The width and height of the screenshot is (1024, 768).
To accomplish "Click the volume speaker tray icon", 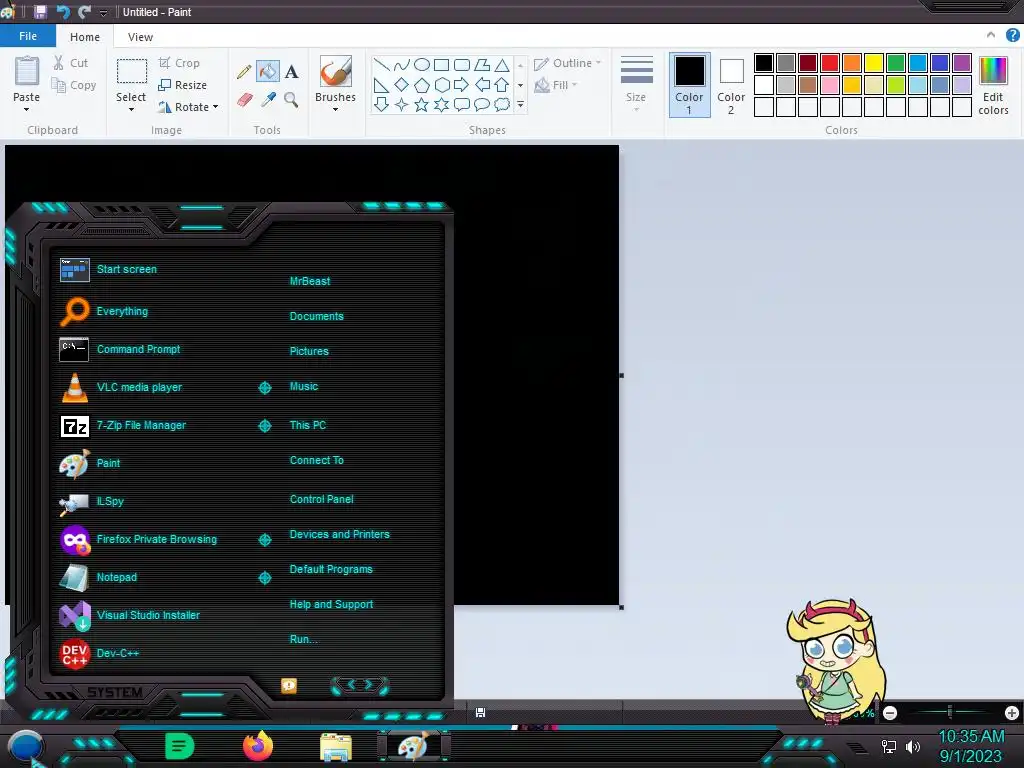I will point(913,746).
